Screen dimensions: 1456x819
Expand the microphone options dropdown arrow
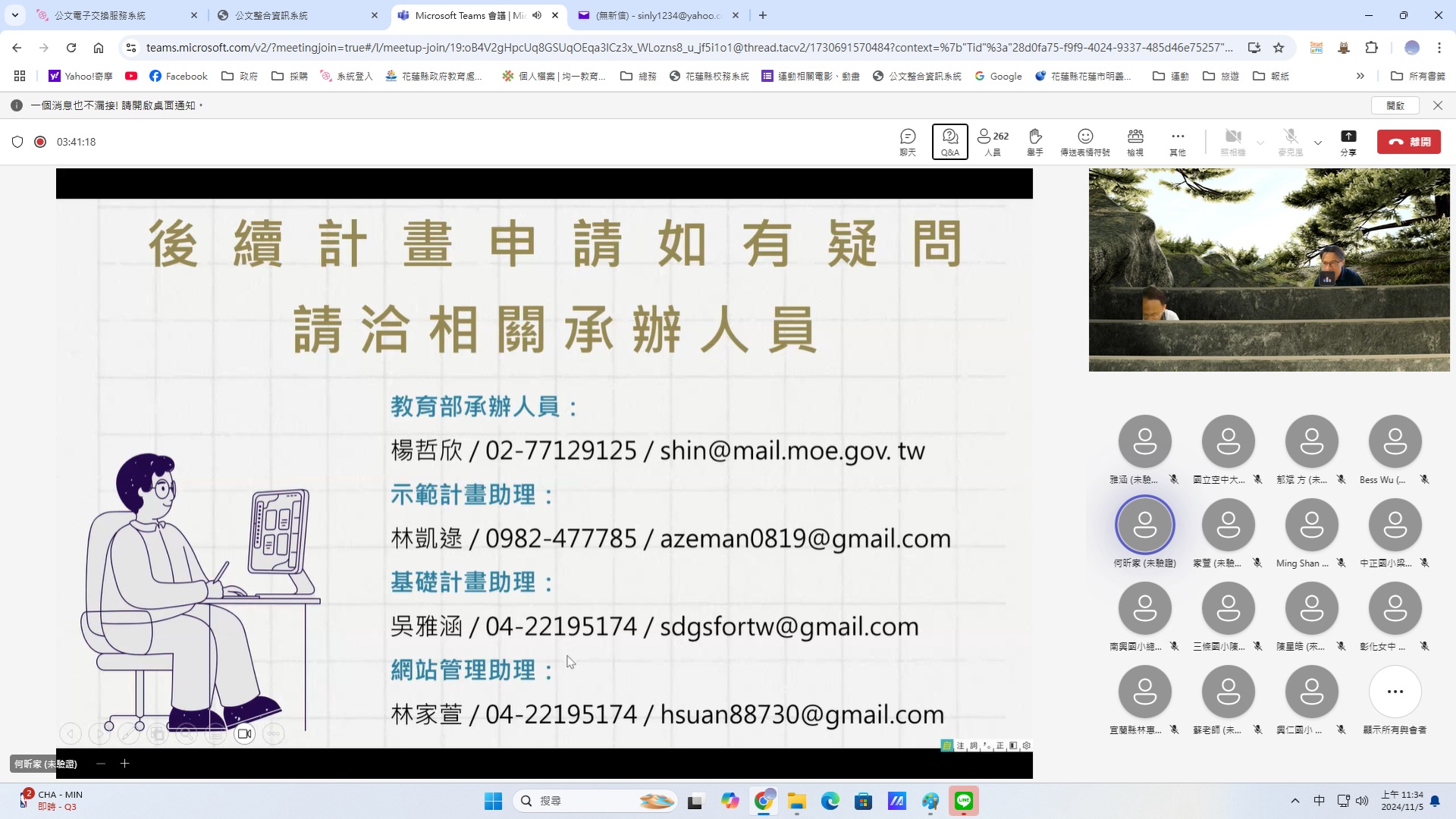1318,143
